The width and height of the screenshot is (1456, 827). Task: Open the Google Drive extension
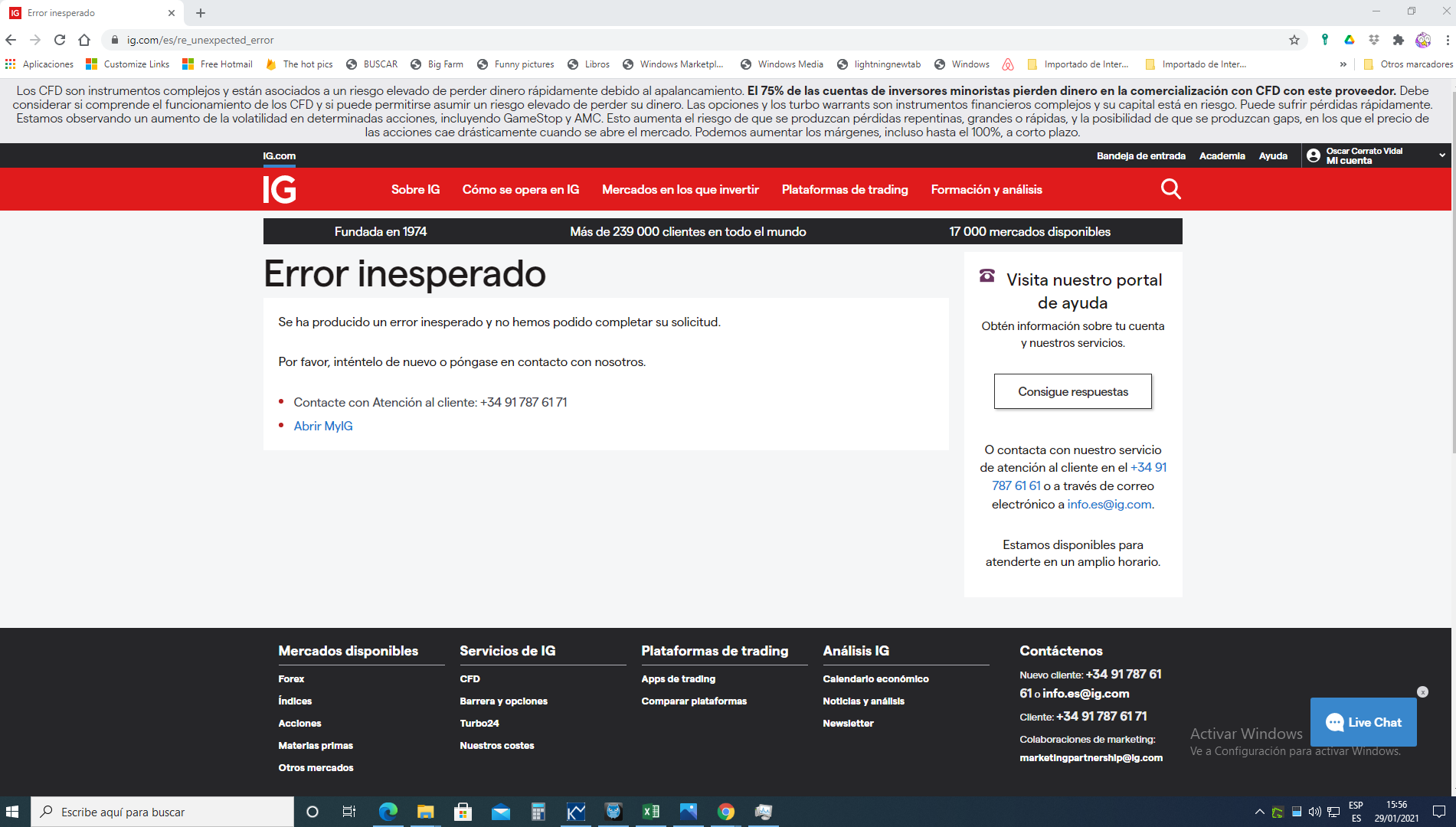(1350, 40)
